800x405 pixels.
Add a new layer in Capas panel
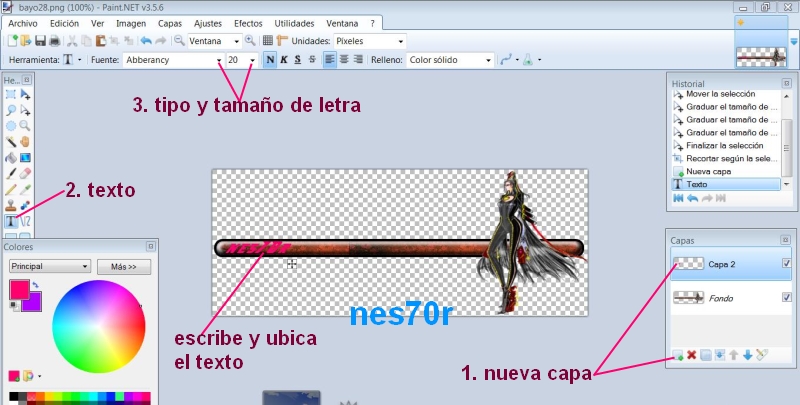point(678,355)
